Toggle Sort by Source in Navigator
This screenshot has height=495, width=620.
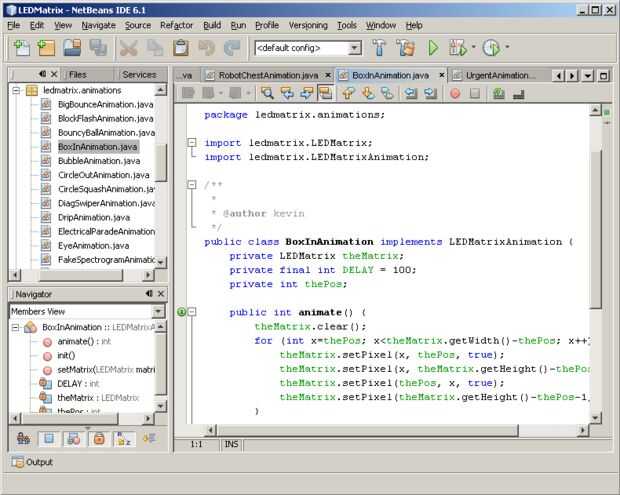click(x=149, y=438)
